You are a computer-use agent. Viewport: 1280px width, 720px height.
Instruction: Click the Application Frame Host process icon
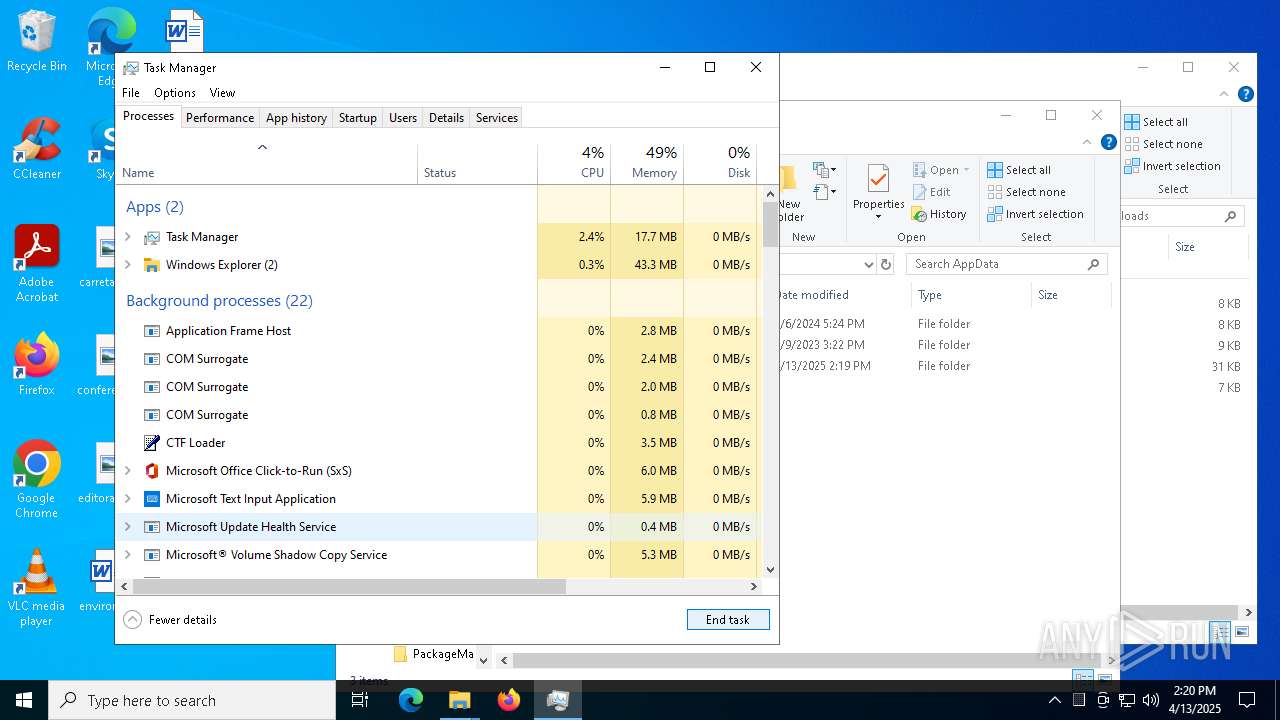[152, 331]
